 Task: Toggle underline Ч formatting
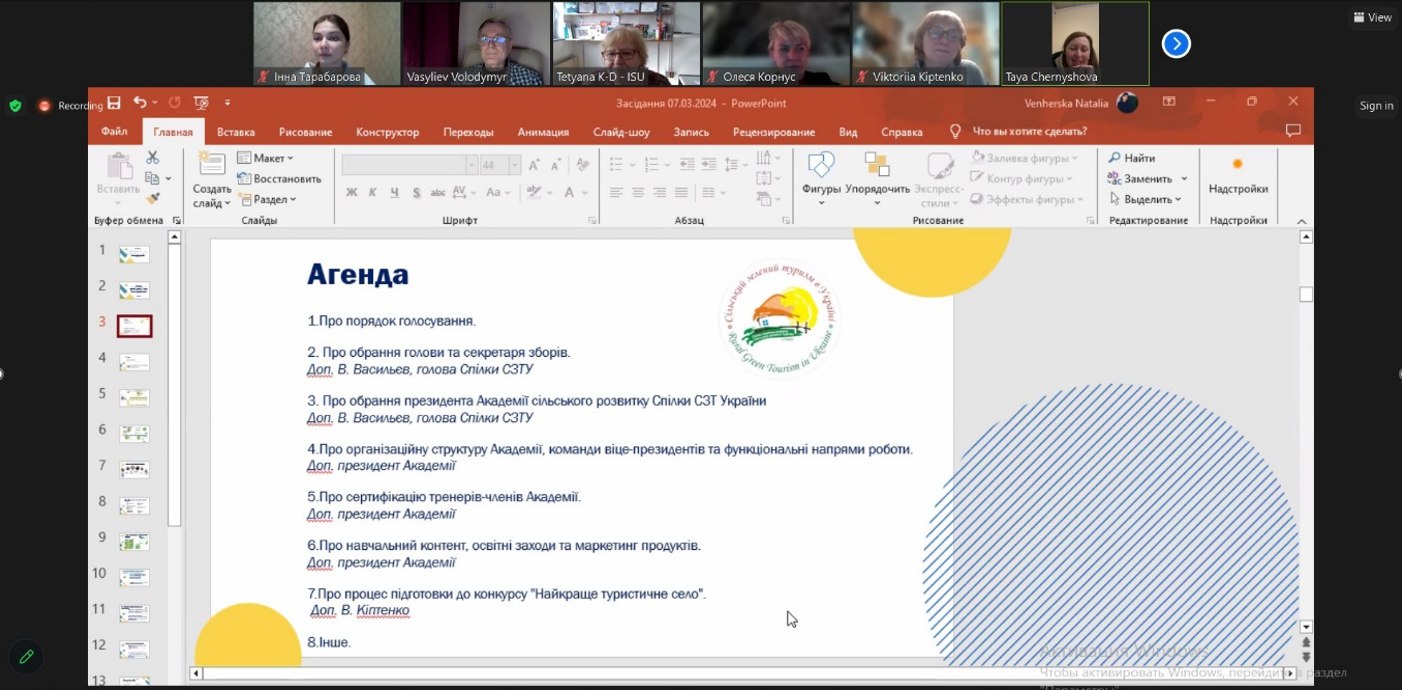tap(395, 193)
